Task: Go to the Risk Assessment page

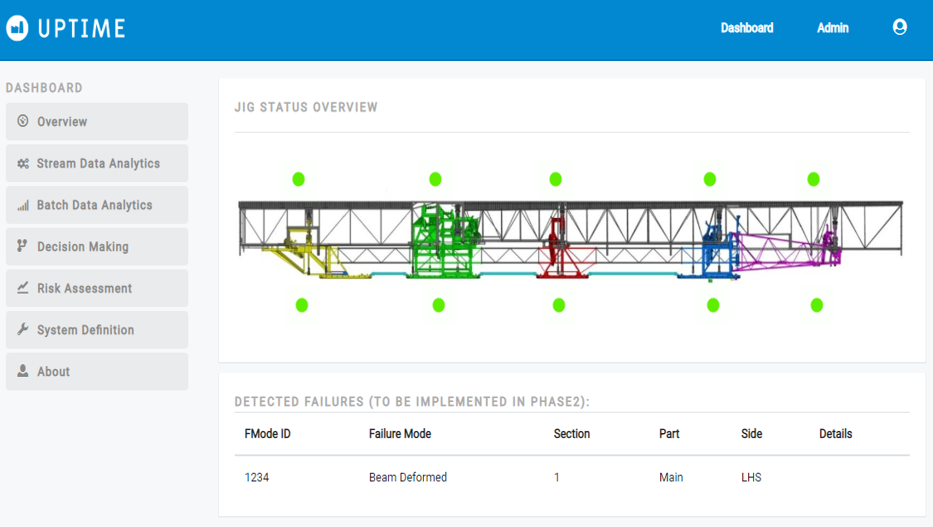Action: 97,288
